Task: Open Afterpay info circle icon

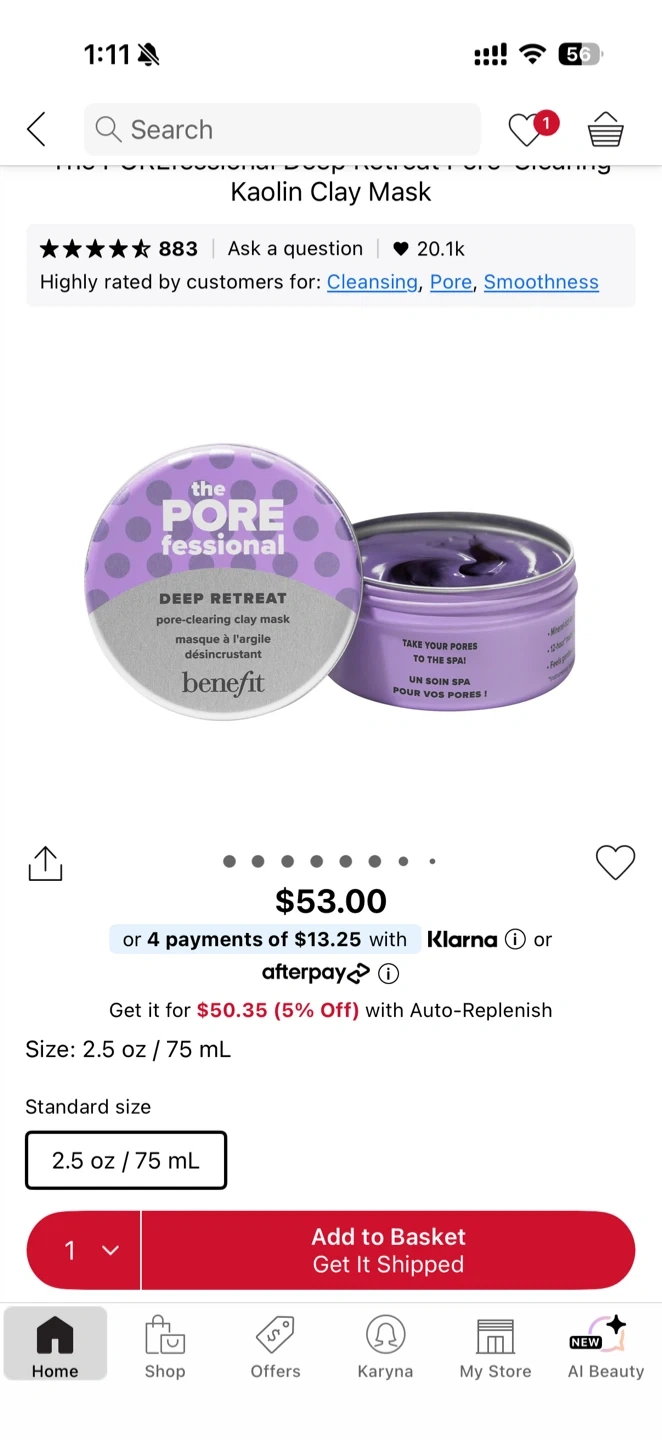Action: 389,973
